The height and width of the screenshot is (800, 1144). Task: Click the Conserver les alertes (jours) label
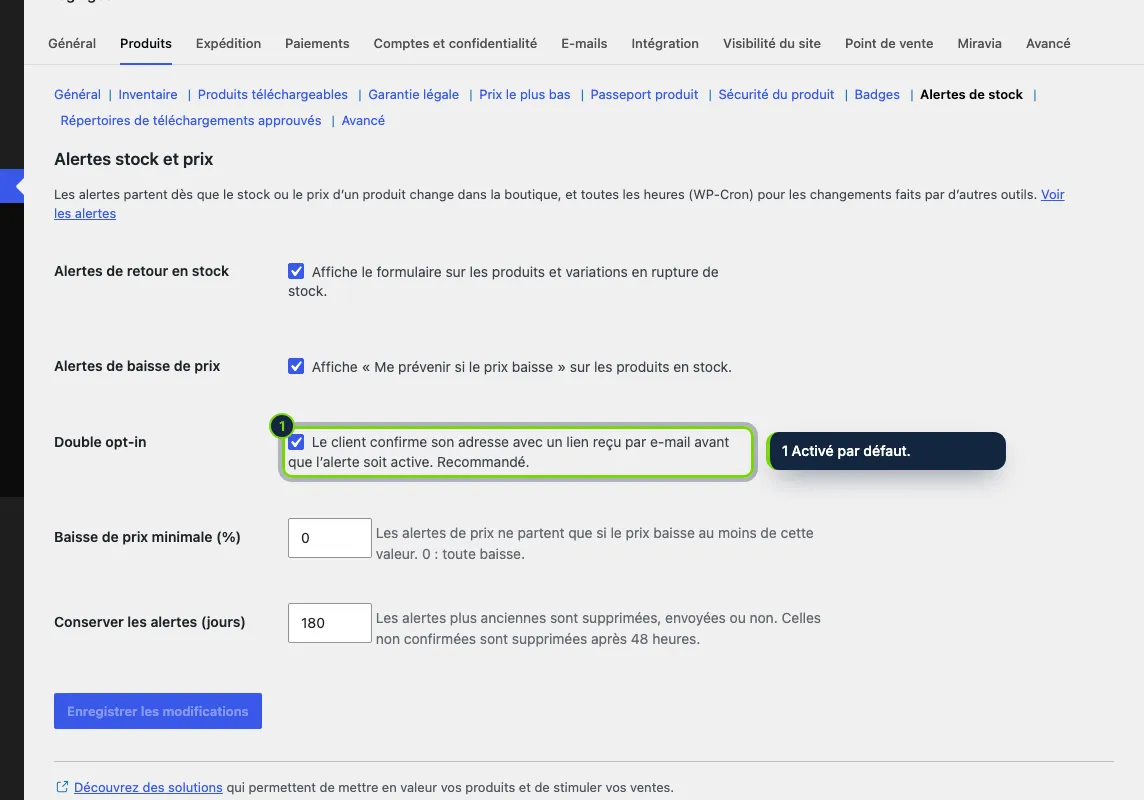[150, 622]
